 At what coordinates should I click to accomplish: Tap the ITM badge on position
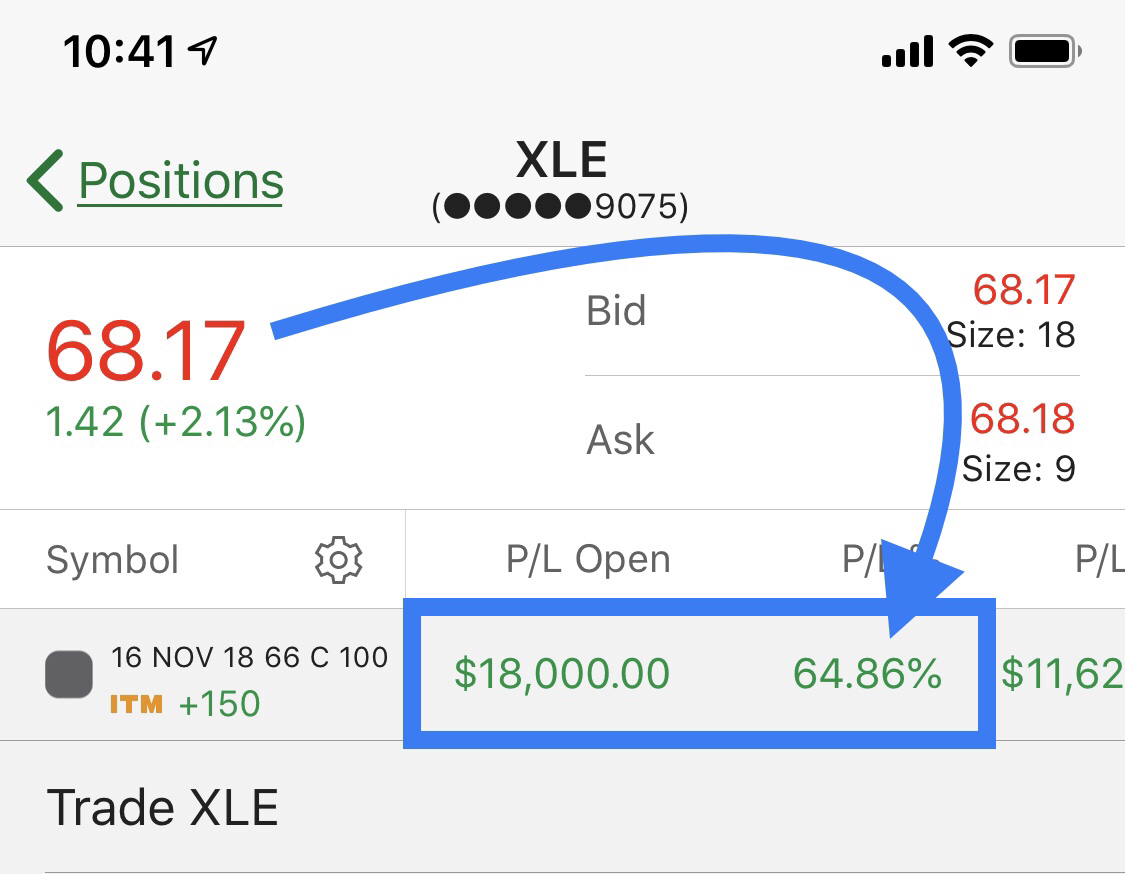coord(136,704)
